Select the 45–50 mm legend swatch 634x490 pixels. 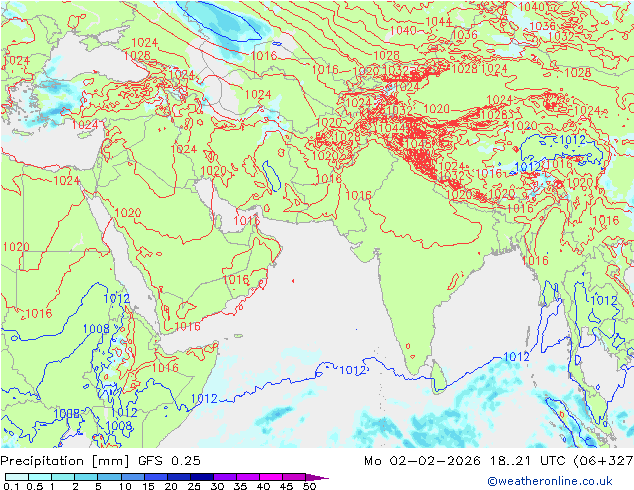pyautogui.click(x=294, y=477)
